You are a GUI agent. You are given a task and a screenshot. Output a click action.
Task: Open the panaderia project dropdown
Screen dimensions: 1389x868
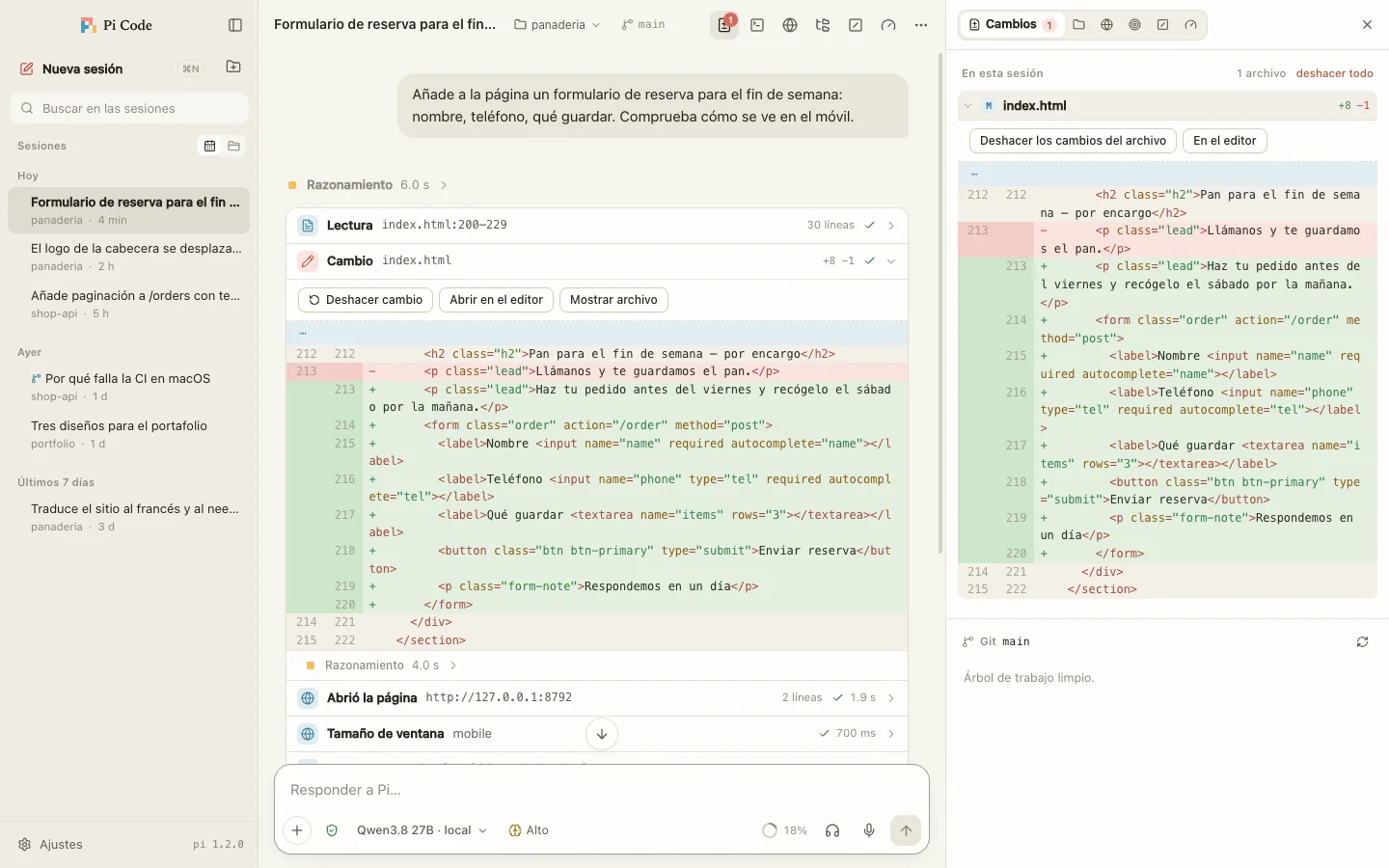[x=558, y=25]
